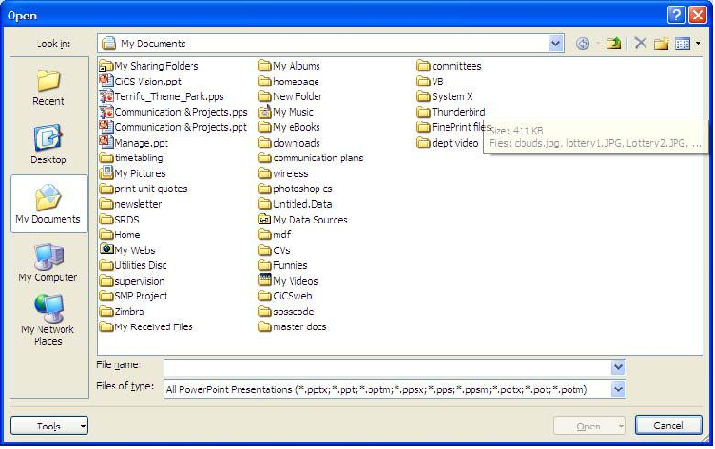Select the homepage folder
Image resolution: width=715 pixels, height=449 pixels.
(x=288, y=81)
